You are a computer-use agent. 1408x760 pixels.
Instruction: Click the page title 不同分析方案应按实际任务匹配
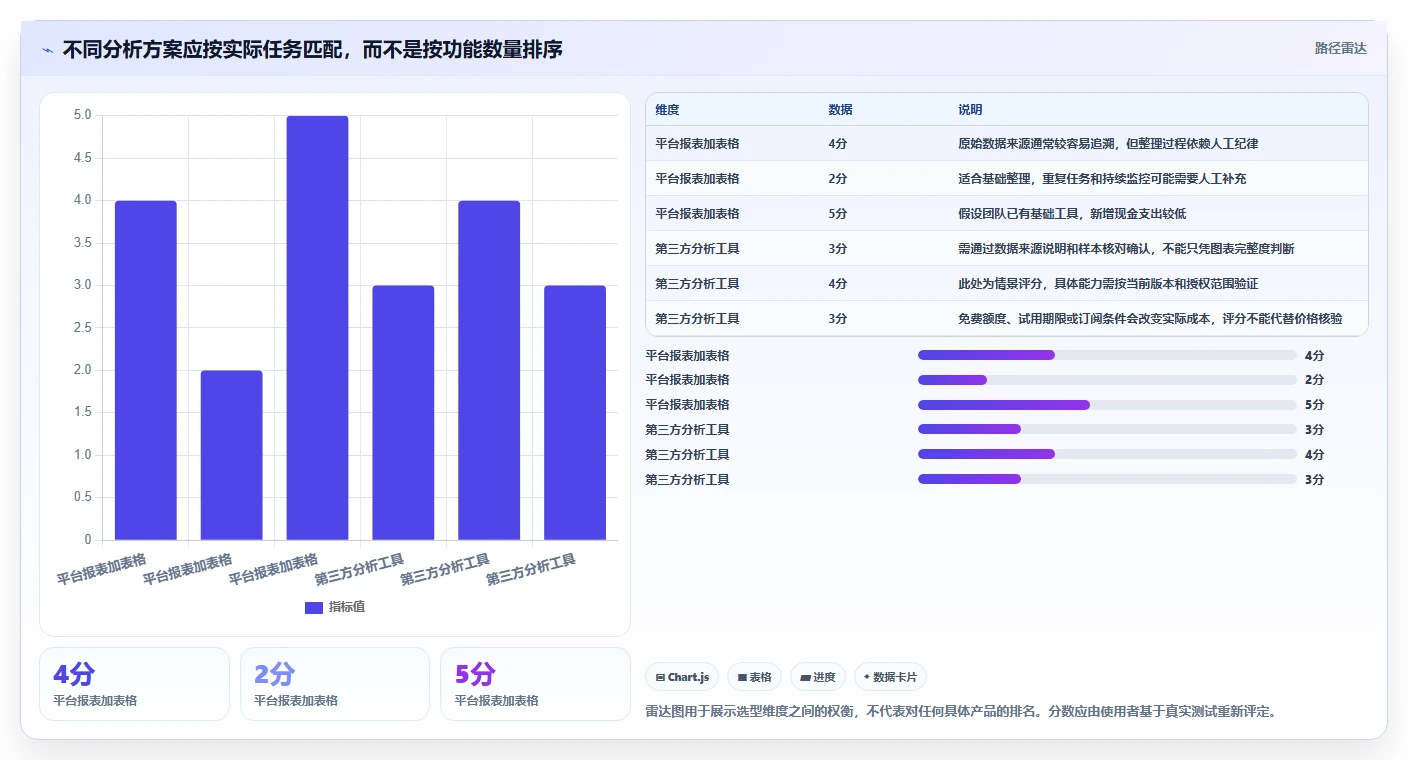point(312,49)
